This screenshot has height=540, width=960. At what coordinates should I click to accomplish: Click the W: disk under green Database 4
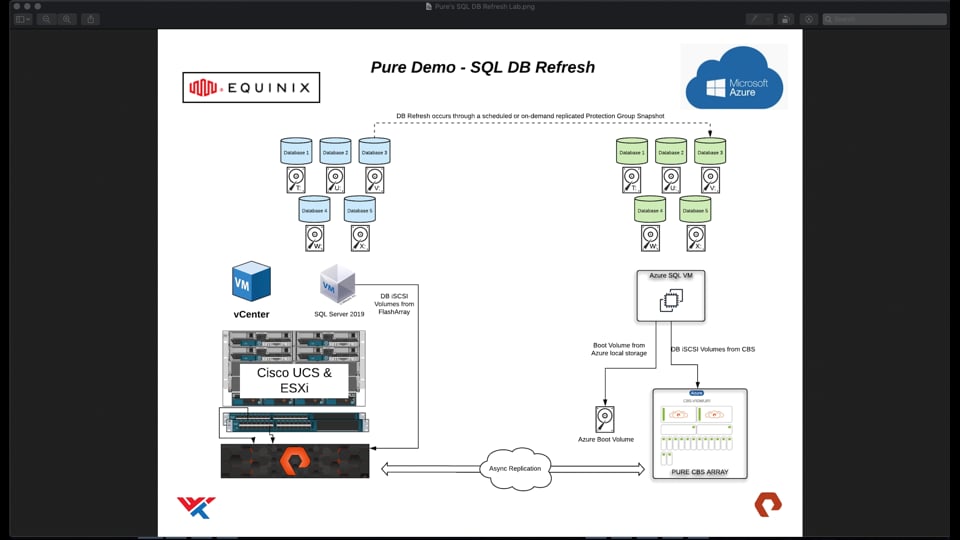pos(650,238)
